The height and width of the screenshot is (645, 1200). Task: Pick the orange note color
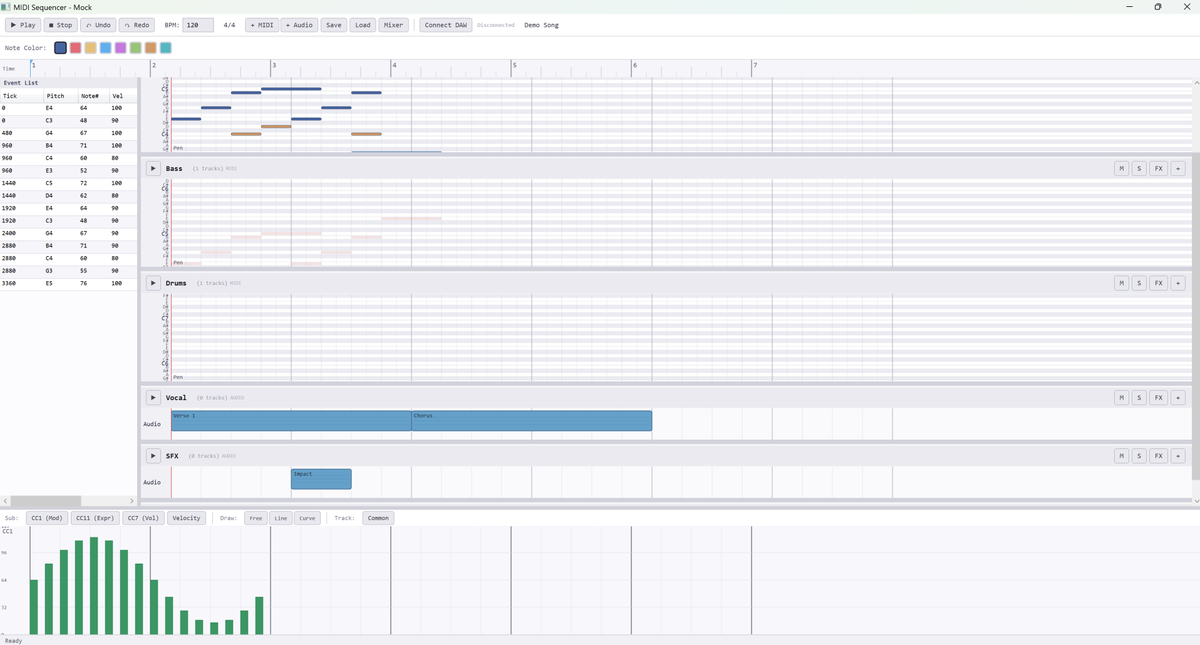tap(150, 48)
